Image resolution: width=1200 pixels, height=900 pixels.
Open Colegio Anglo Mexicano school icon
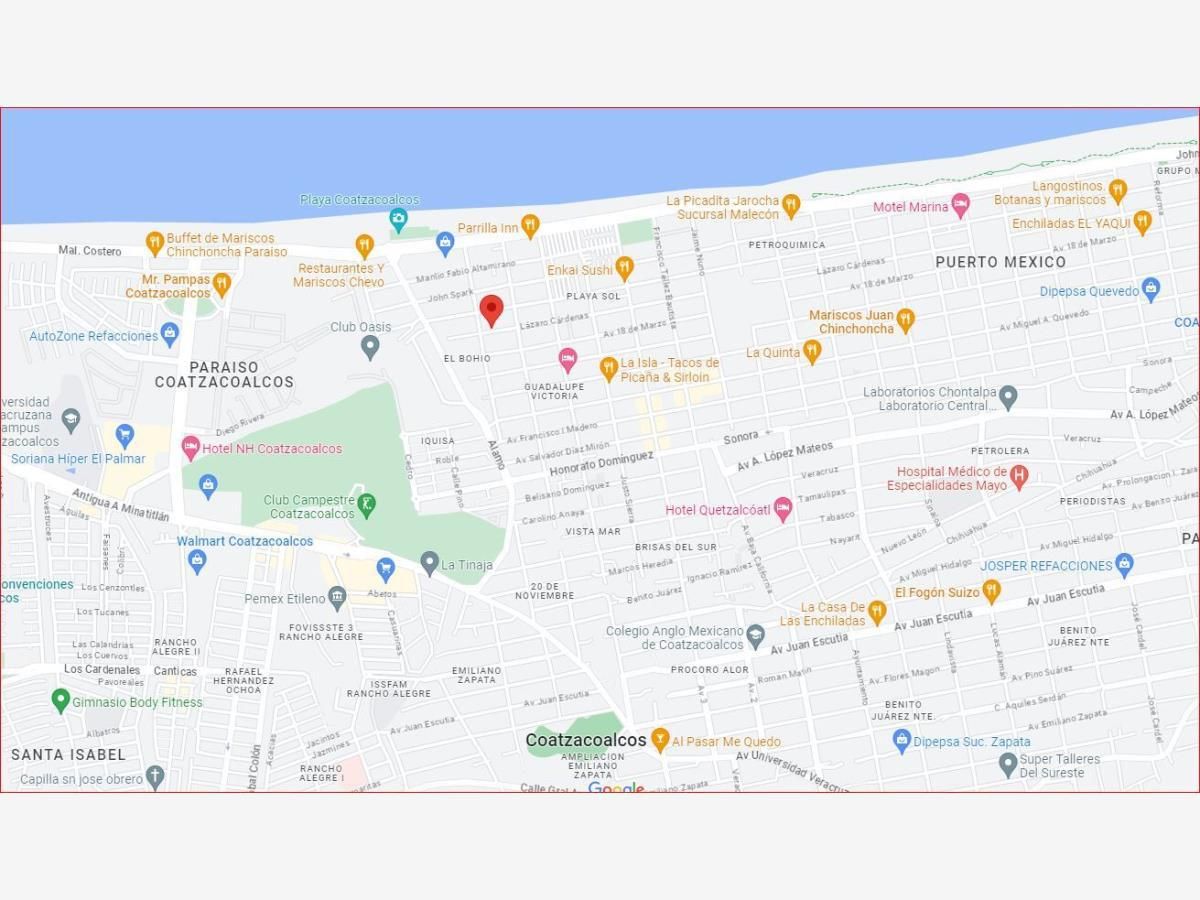pos(755,636)
